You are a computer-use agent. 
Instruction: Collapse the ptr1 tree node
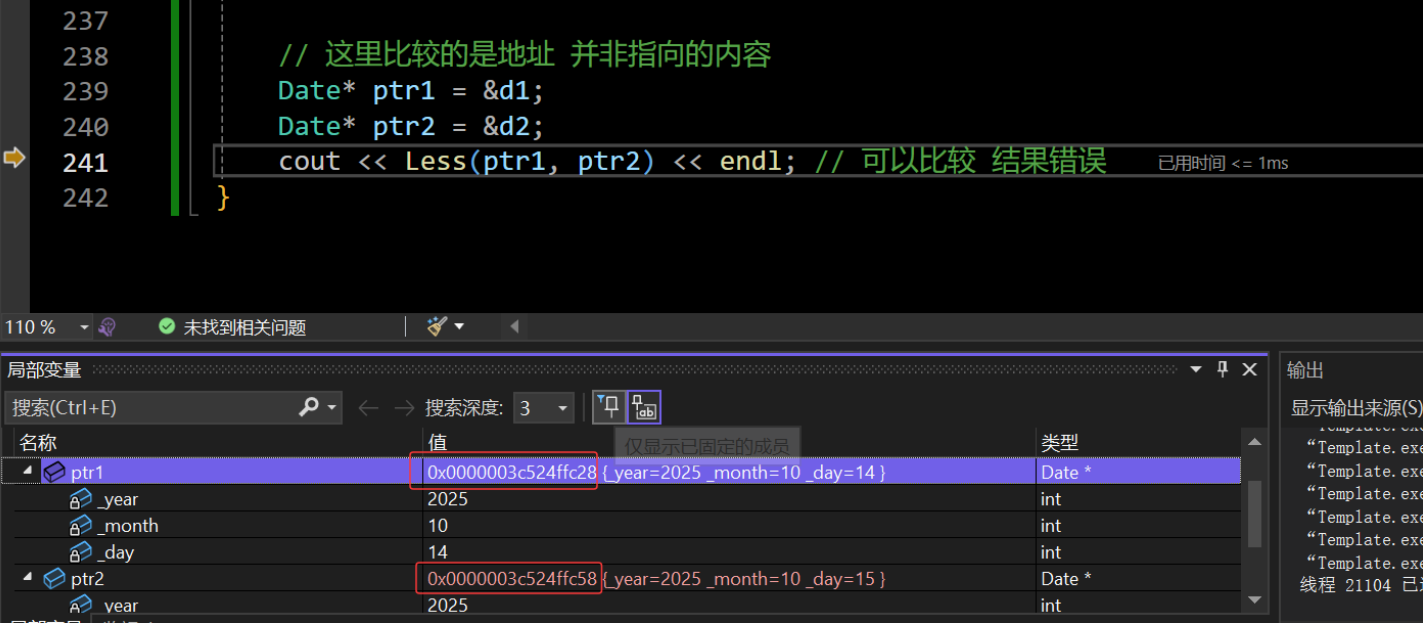tap(26, 471)
